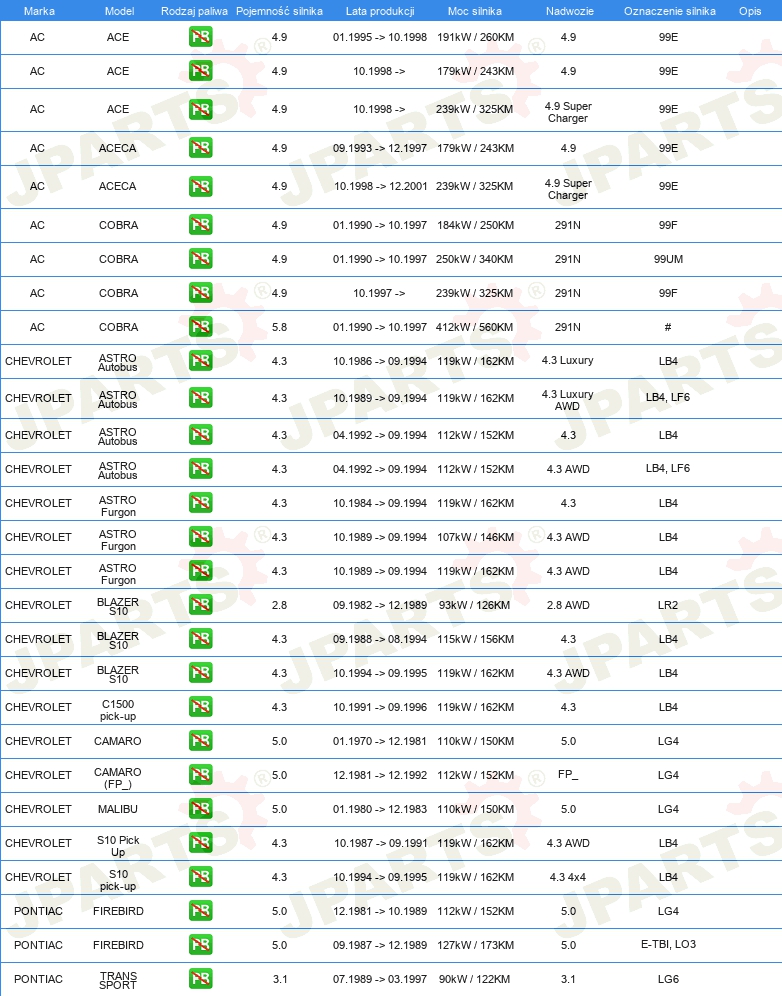
Task: Select production dates '09.1993 -> 12.1997'
Action: [x=380, y=148]
